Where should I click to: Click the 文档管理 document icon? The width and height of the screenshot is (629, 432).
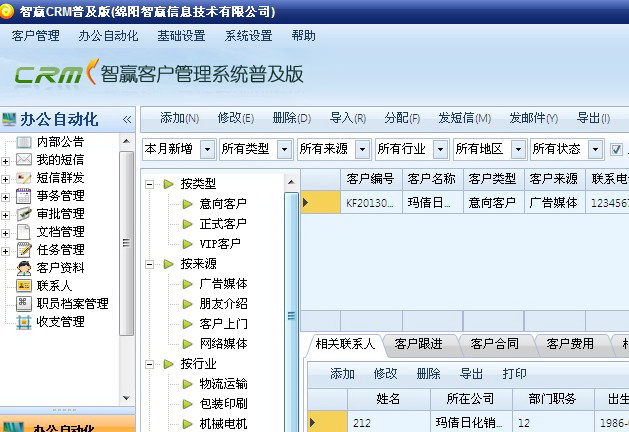point(24,232)
